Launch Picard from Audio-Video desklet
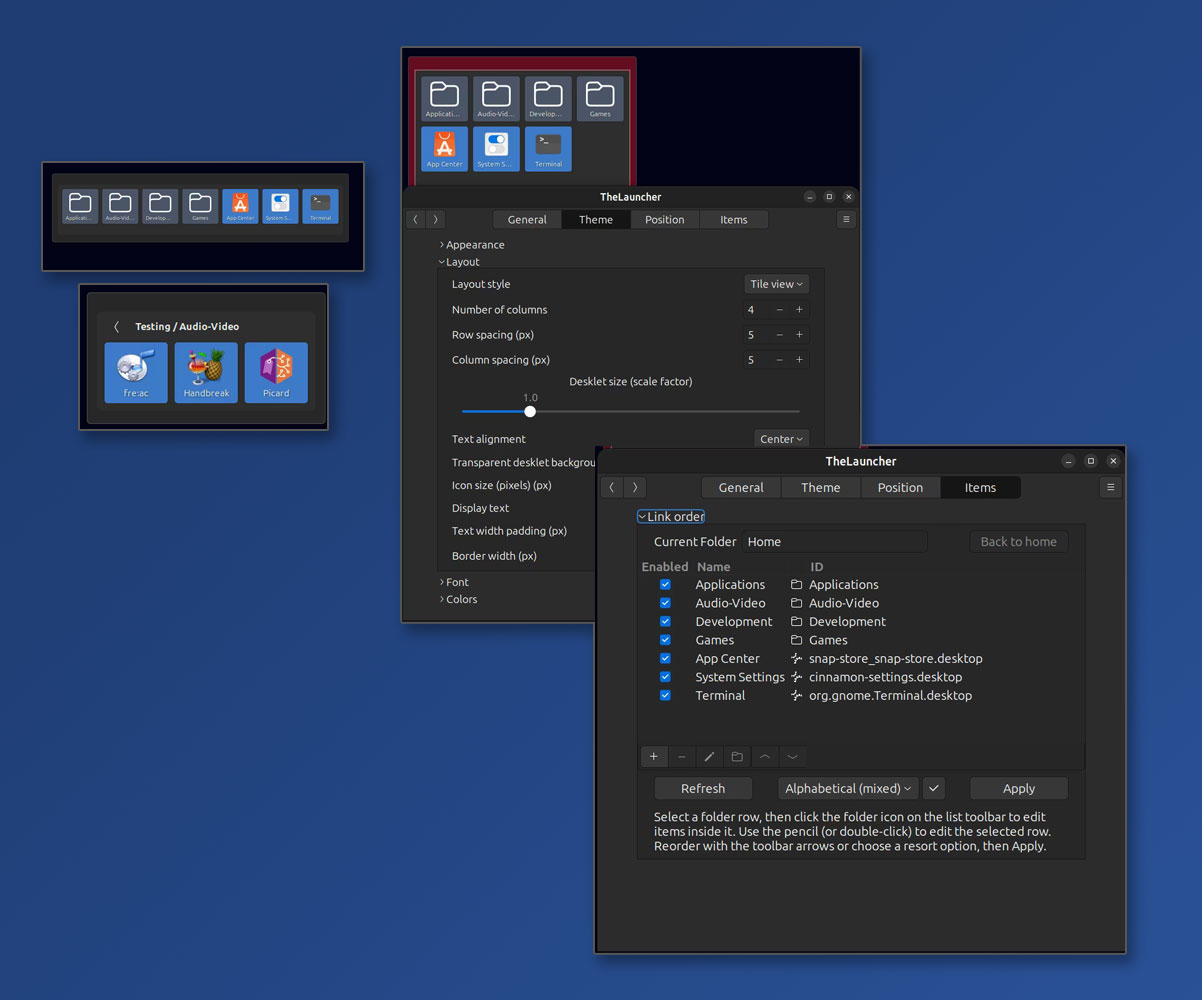Image resolution: width=1202 pixels, height=1000 pixels. (276, 373)
